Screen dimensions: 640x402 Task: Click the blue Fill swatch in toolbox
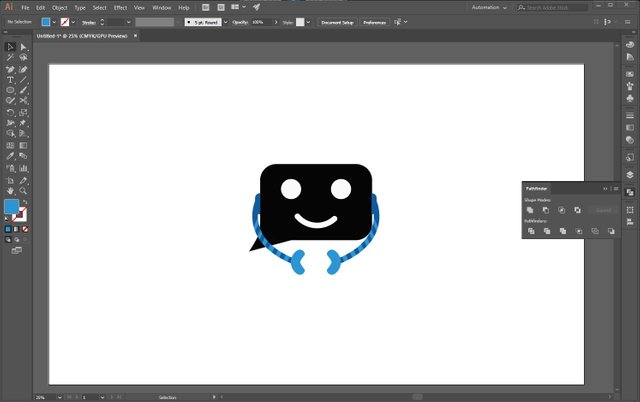[x=11, y=207]
